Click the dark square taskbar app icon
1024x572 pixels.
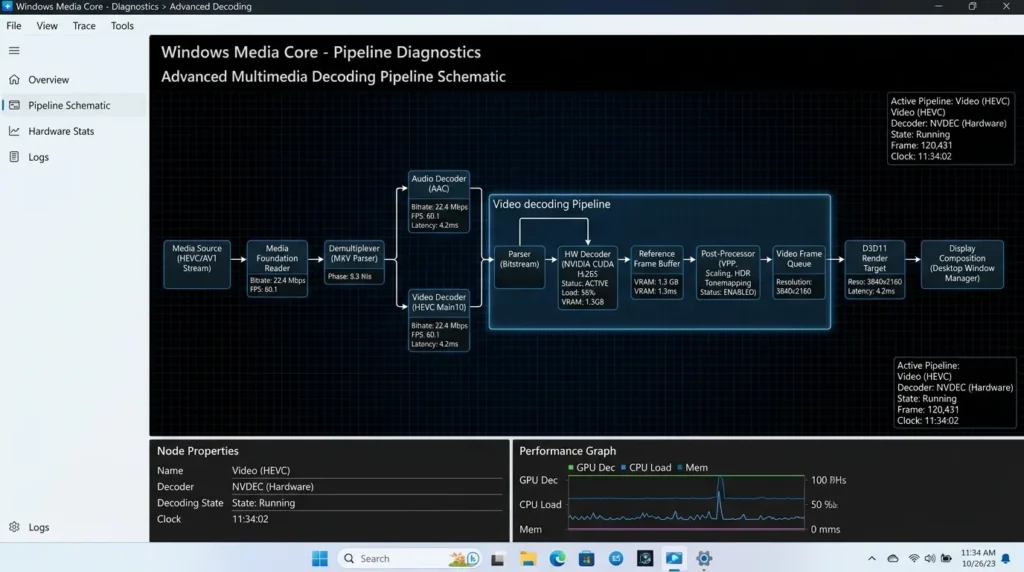tap(645, 558)
